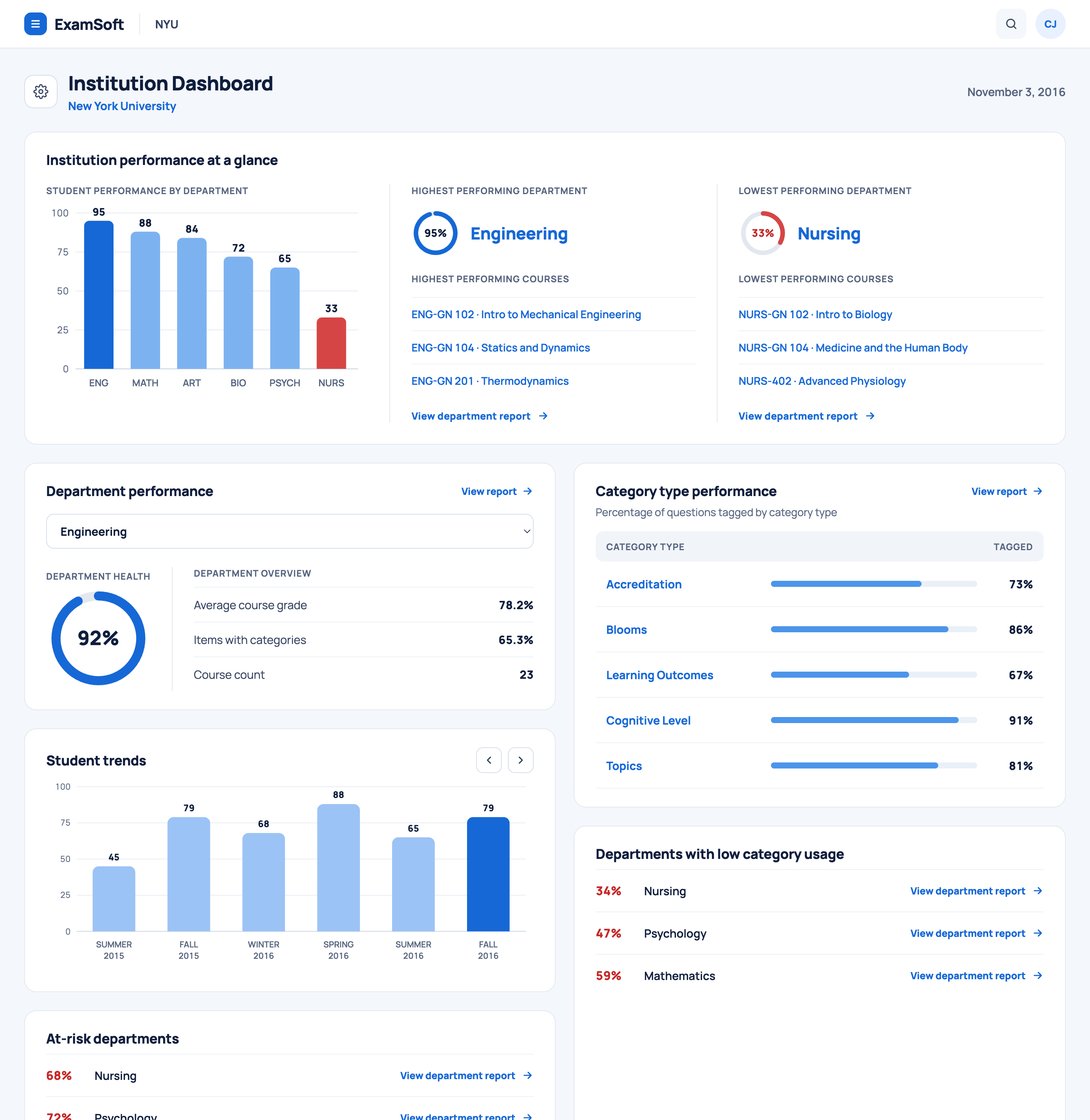Click the ExamSoft logo text
The image size is (1090, 1120).
pos(89,25)
